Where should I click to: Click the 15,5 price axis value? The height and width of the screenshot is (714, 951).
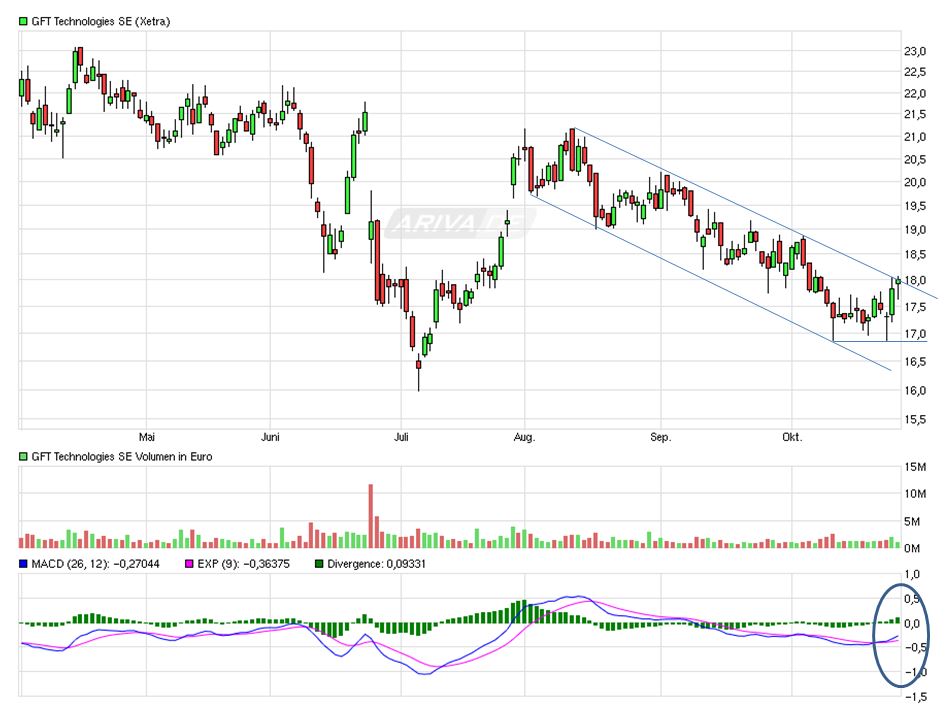(915, 419)
